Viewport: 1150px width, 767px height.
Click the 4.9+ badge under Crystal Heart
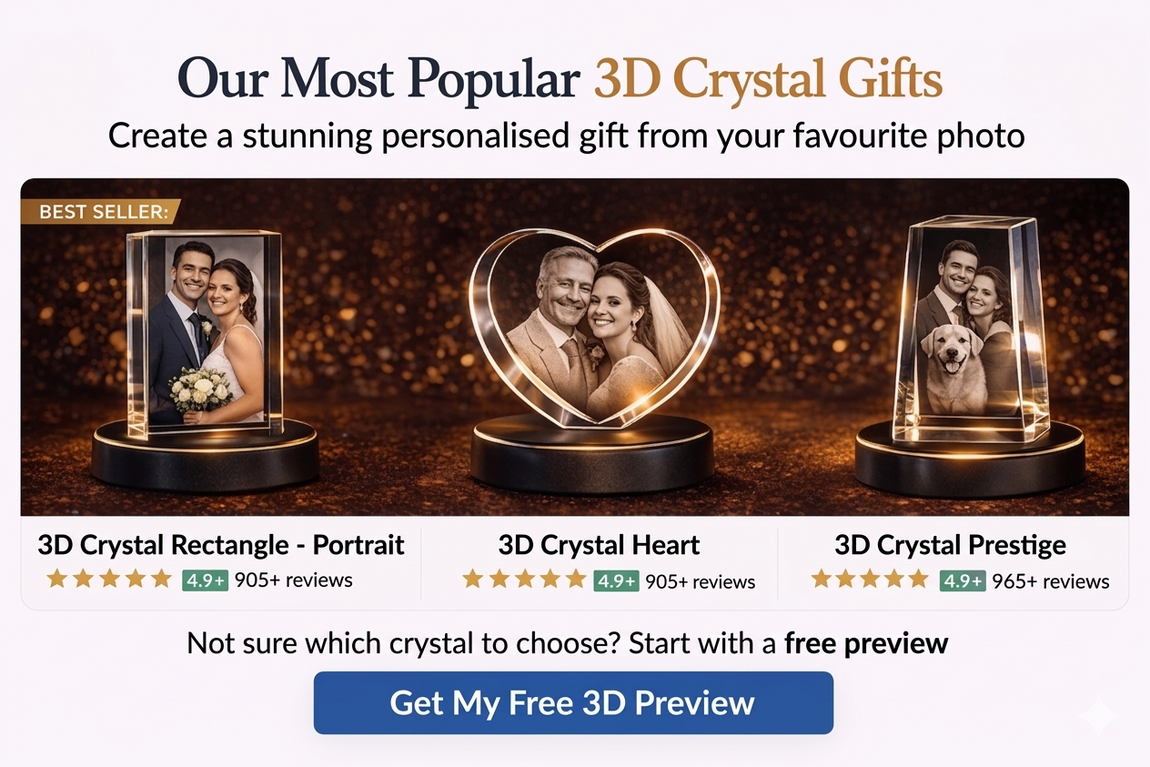617,581
